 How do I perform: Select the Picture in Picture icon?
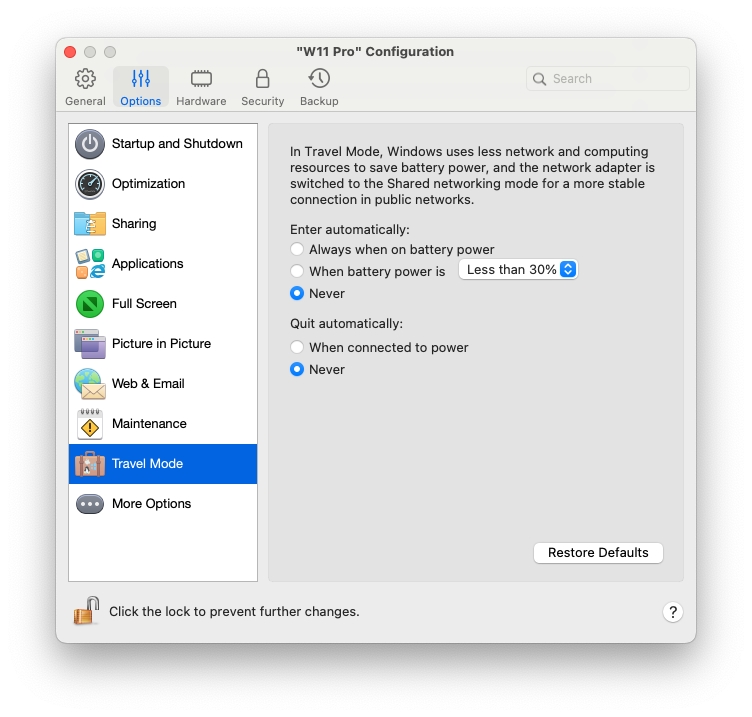90,344
